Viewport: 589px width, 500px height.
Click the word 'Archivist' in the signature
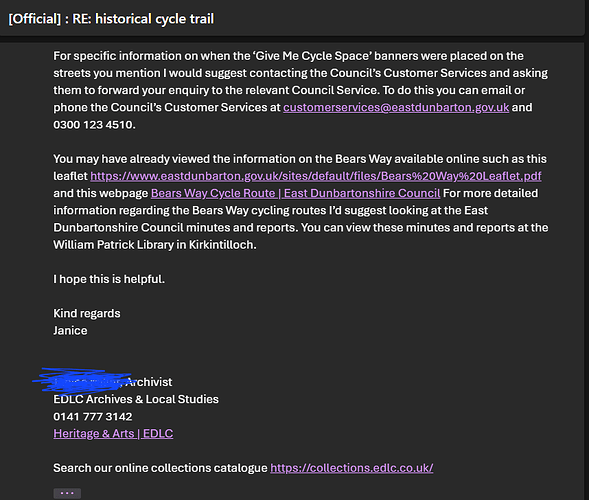point(149,382)
